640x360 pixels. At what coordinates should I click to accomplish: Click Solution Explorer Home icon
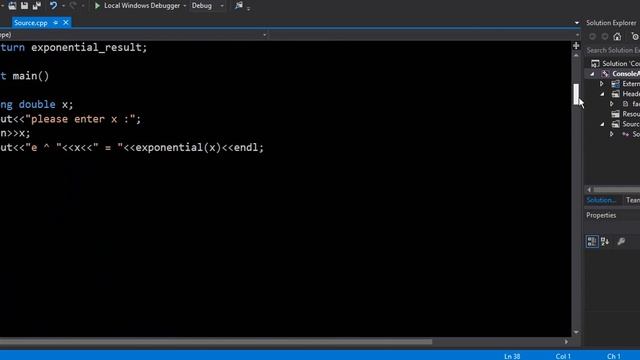(x=617, y=37)
